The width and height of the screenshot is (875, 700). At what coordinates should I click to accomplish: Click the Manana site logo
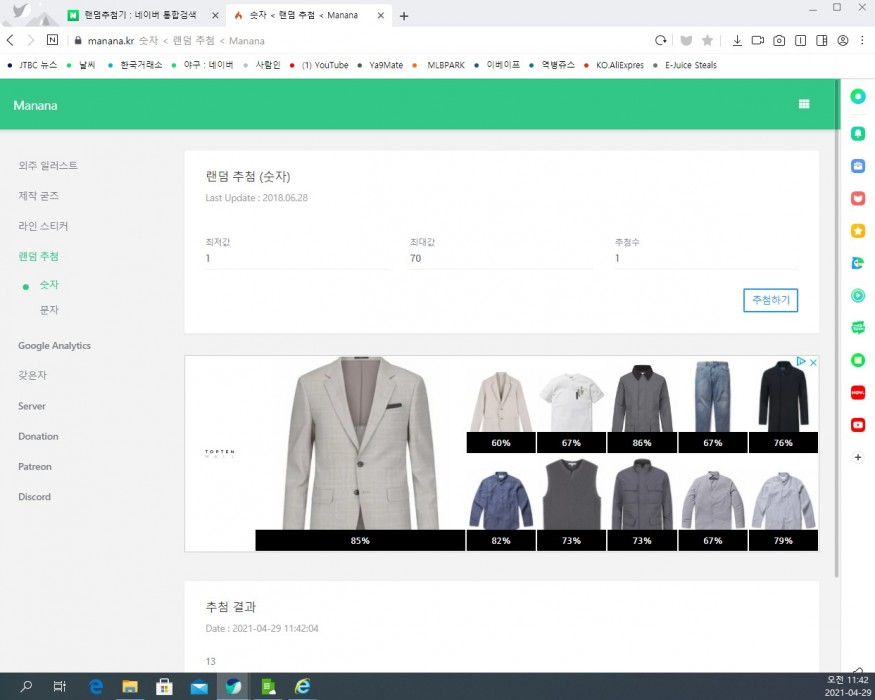coord(35,105)
